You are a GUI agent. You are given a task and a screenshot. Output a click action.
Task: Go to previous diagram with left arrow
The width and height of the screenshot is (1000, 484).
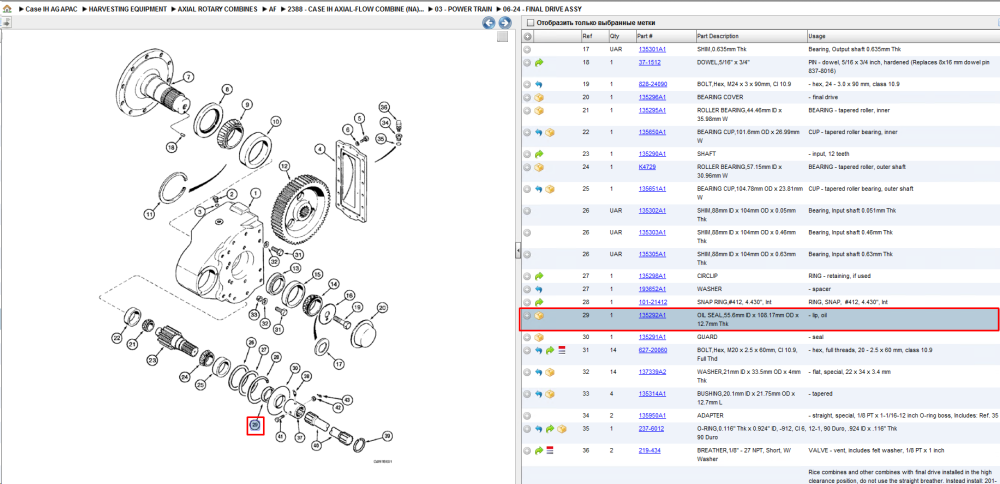click(x=489, y=23)
